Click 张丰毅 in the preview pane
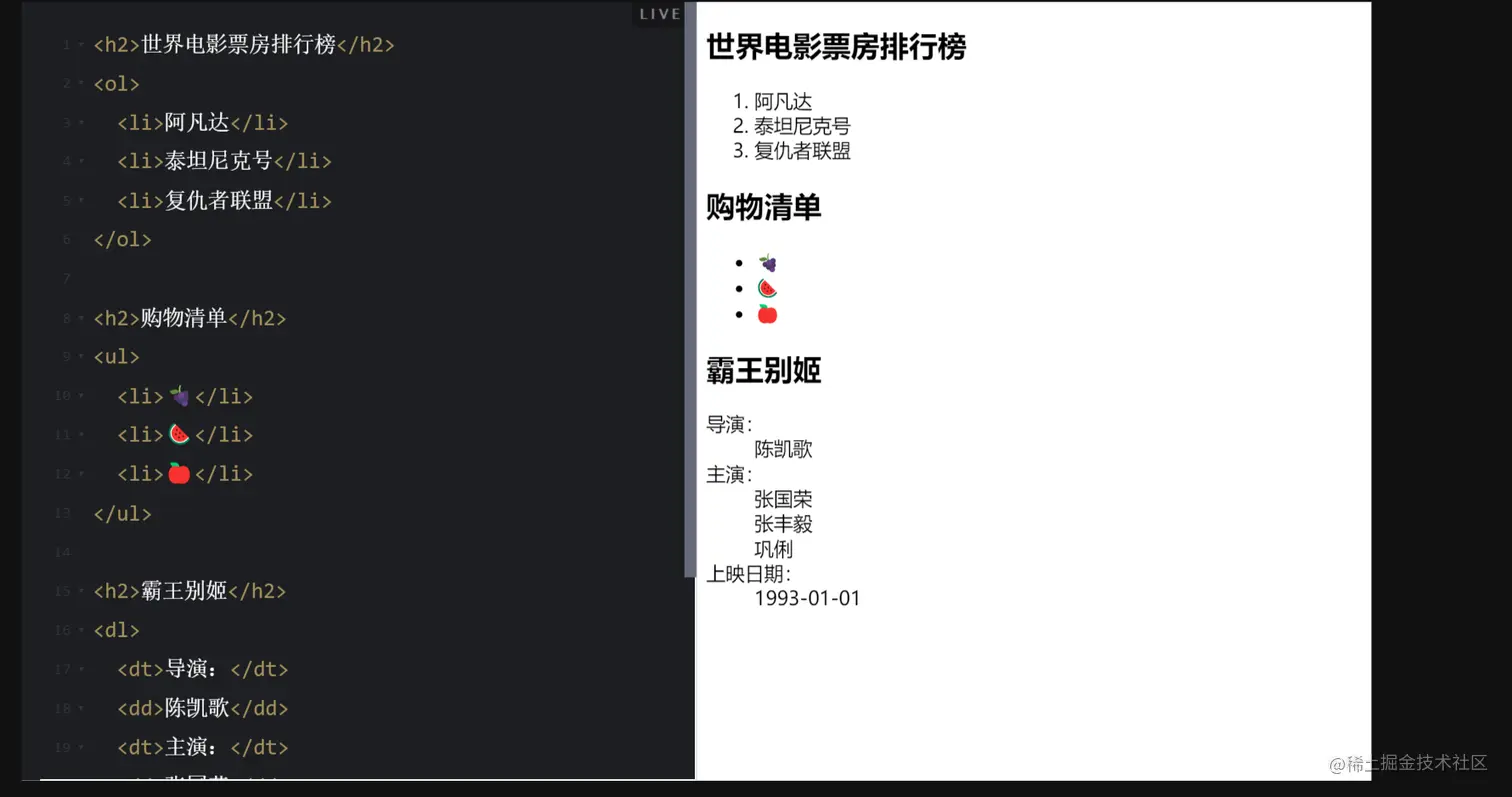The height and width of the screenshot is (797, 1512). 783,524
